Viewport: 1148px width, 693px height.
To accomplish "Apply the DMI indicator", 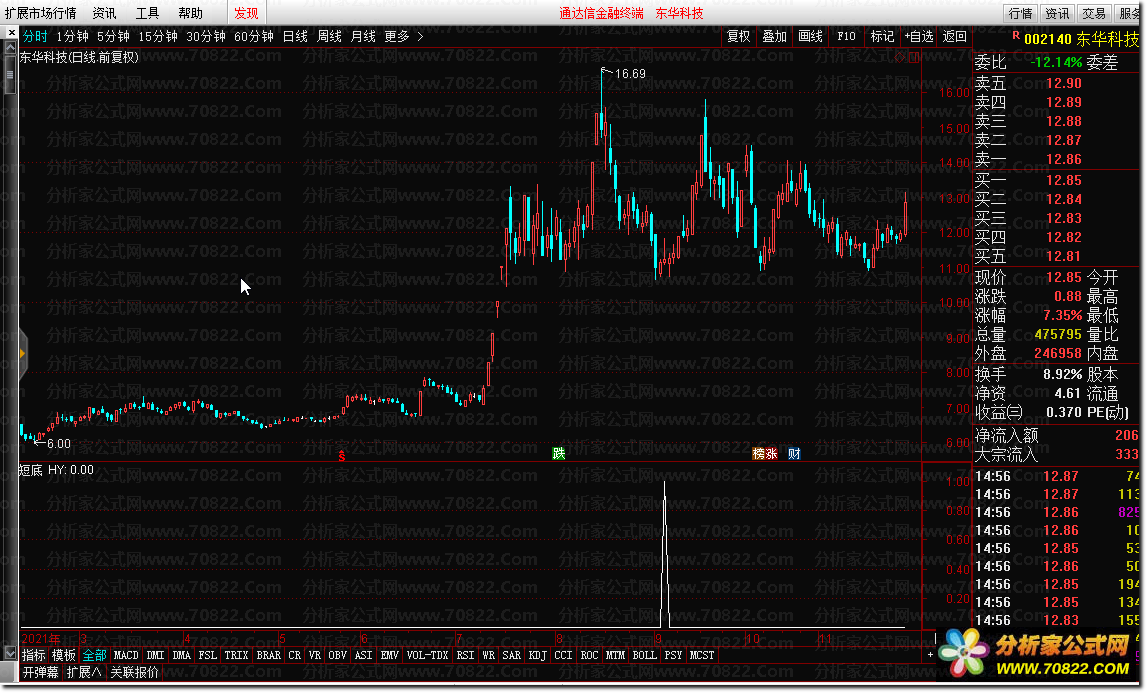I will click(155, 655).
